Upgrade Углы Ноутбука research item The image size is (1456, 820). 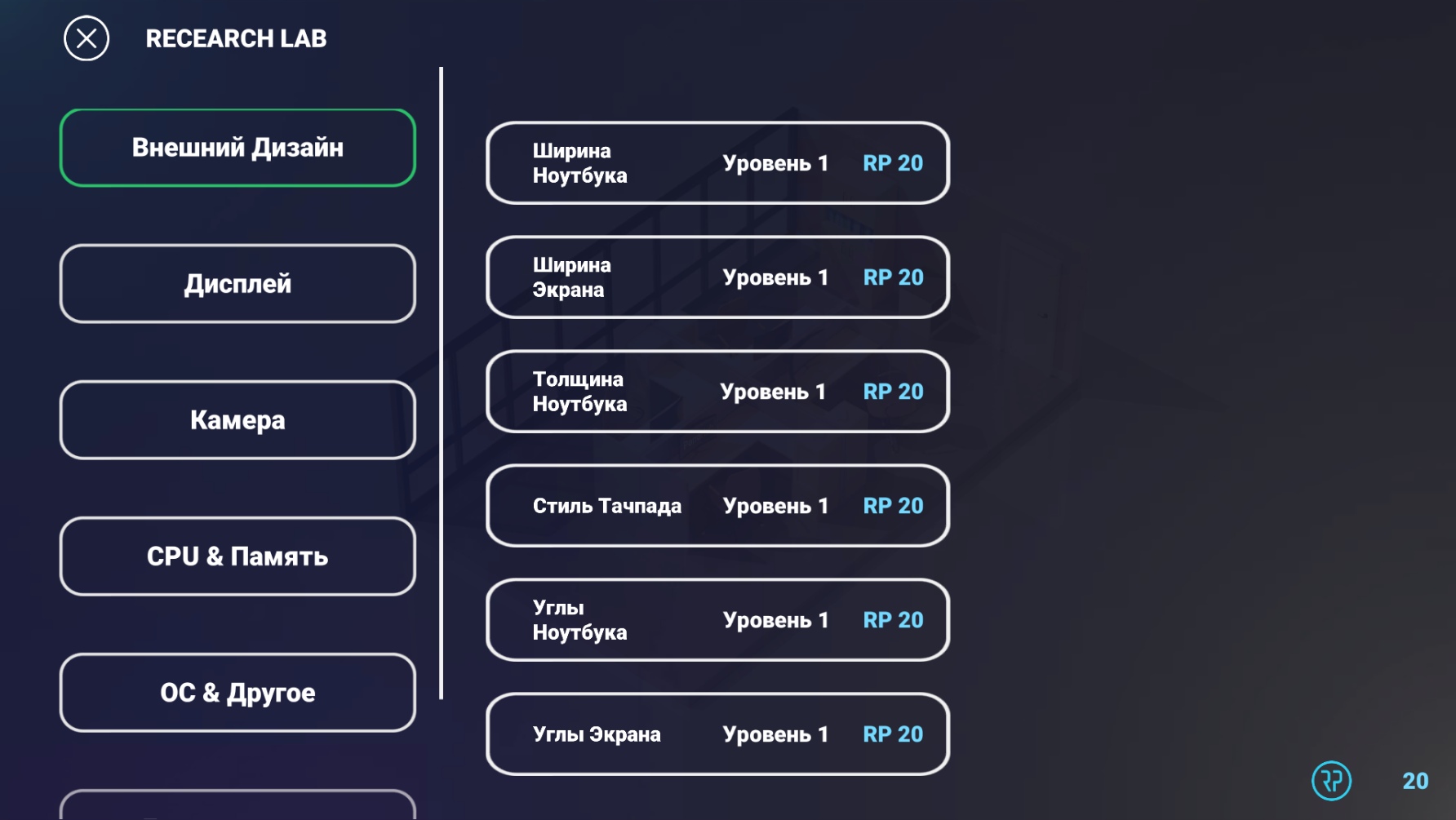coord(717,620)
